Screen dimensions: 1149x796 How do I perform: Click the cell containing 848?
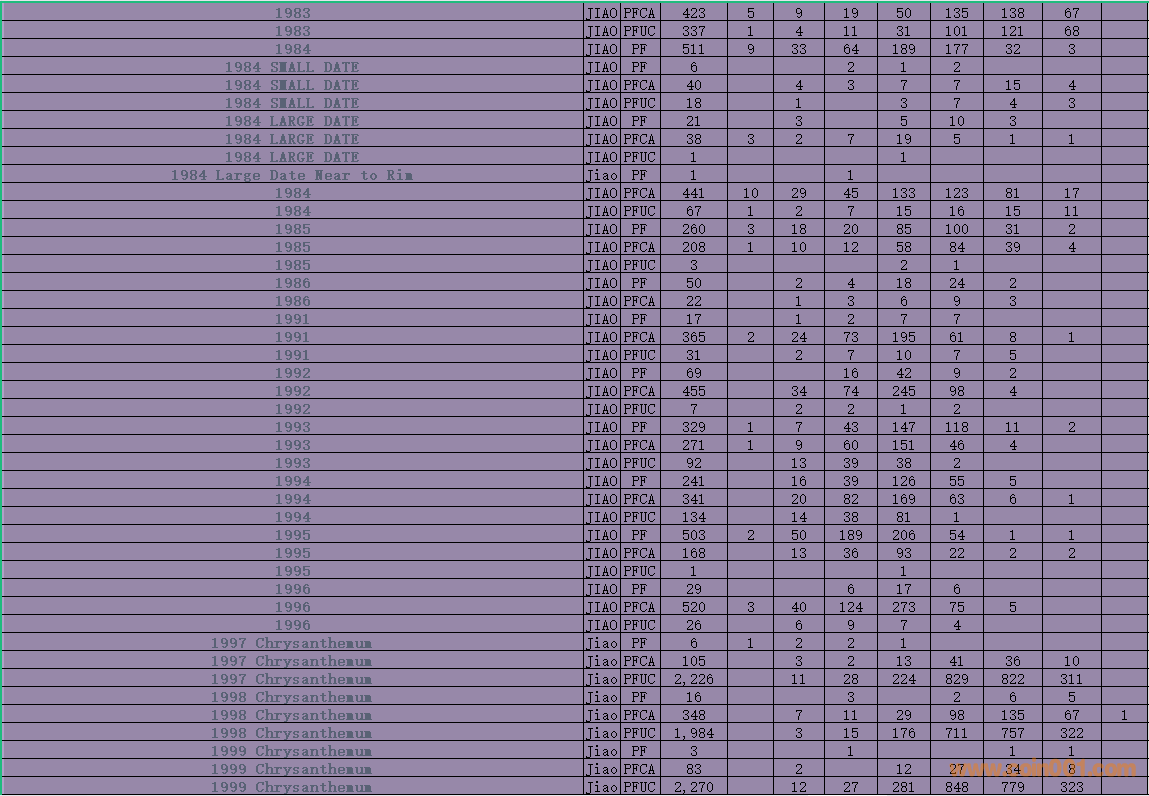pyautogui.click(x=956, y=787)
